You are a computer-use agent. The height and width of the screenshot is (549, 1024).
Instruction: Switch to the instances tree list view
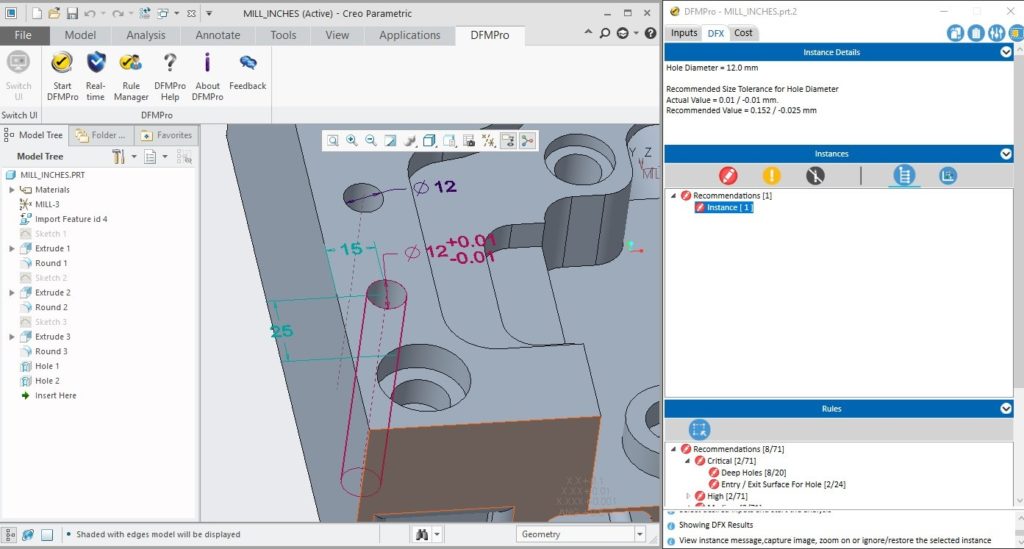(x=904, y=176)
